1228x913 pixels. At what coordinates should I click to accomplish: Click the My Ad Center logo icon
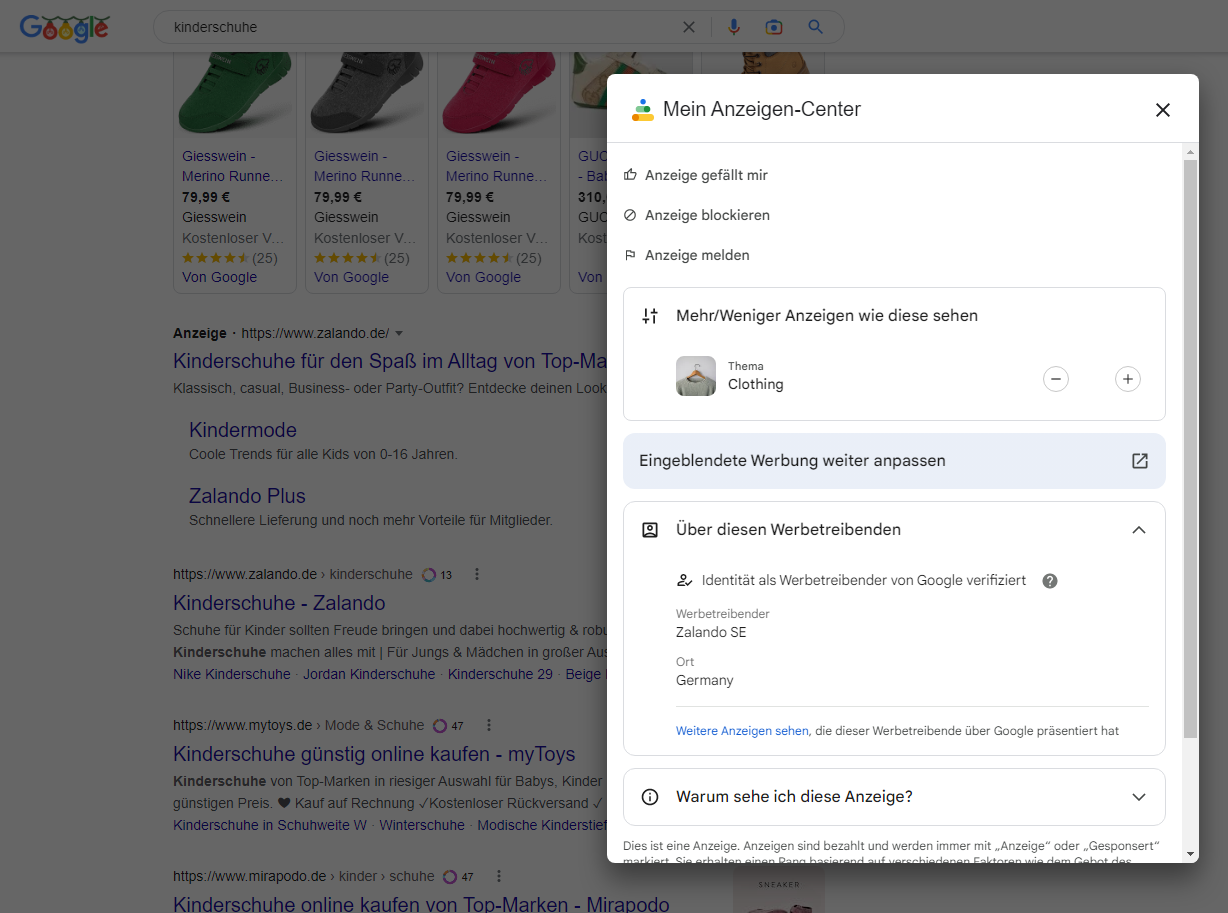(x=642, y=110)
